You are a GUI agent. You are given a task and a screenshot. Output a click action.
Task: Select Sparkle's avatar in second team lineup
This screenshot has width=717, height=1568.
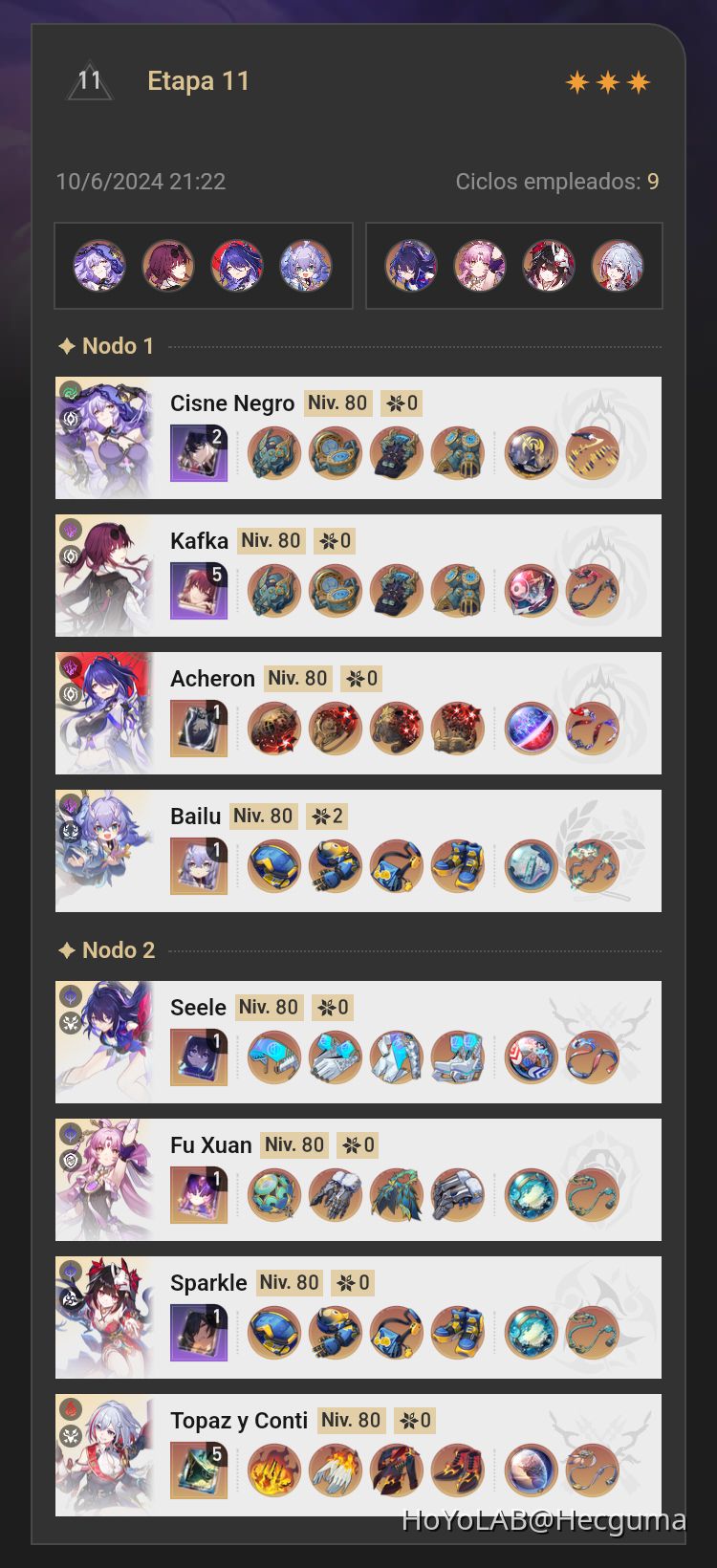point(548,266)
